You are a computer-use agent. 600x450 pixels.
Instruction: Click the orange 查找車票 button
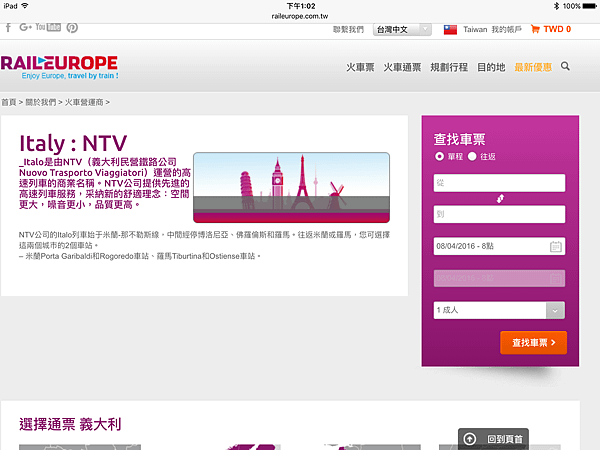click(533, 342)
